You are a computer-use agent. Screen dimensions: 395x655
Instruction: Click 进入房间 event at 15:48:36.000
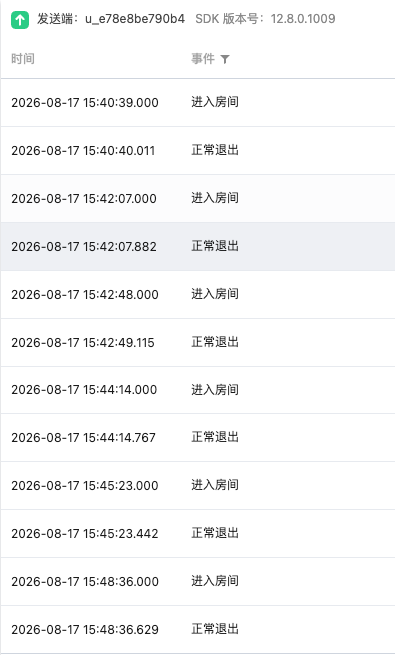[215, 581]
